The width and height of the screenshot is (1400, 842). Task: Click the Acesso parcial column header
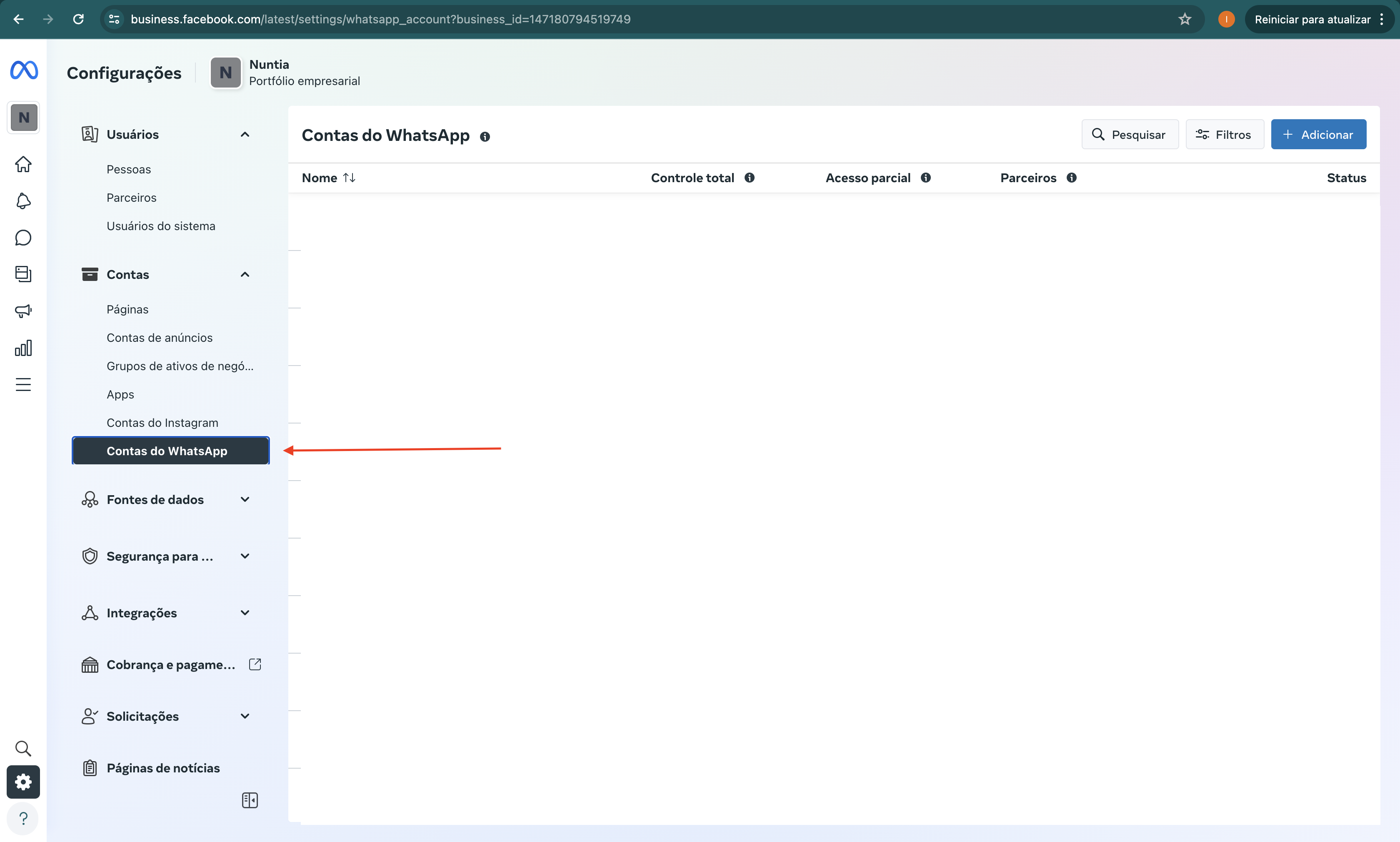tap(867, 178)
